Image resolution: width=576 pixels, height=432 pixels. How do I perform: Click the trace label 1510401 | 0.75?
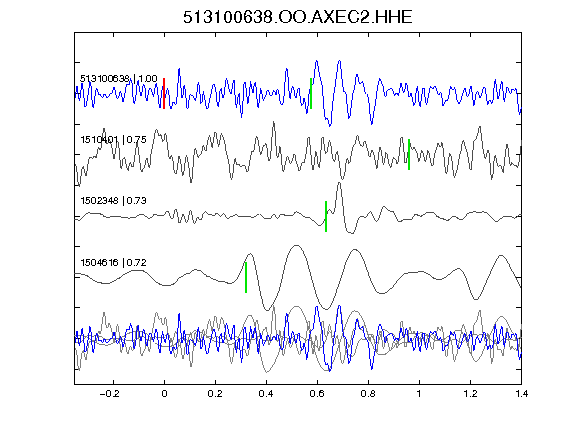114,140
